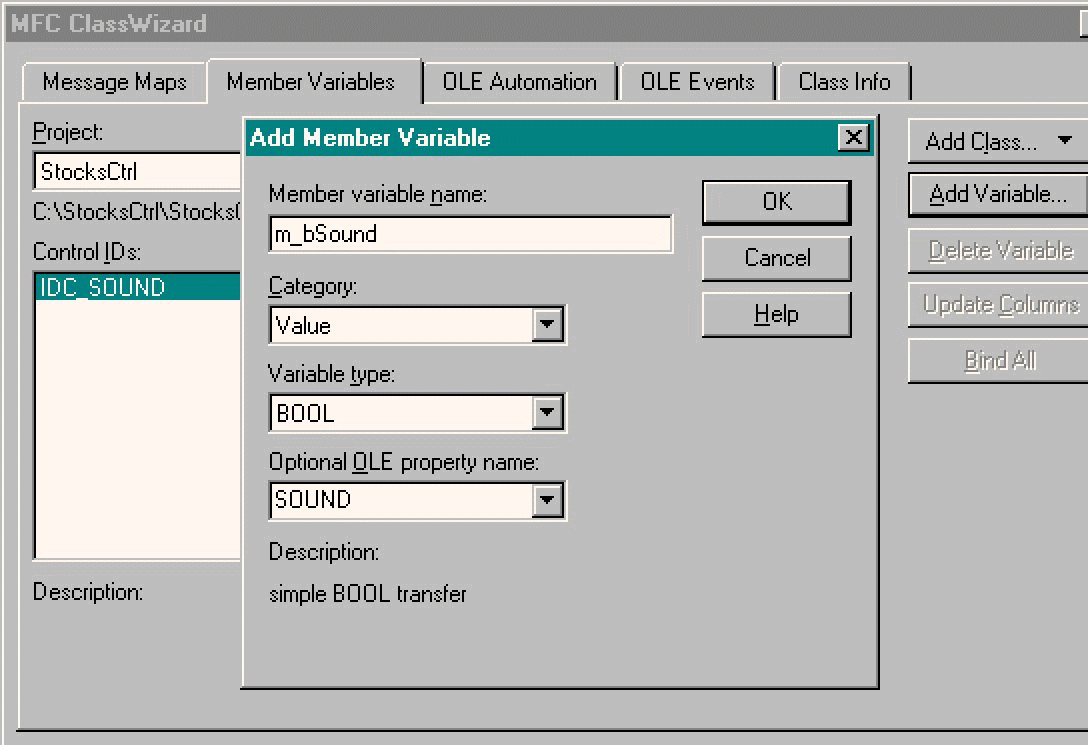
Task: Open the Class Info tab
Action: (844, 82)
